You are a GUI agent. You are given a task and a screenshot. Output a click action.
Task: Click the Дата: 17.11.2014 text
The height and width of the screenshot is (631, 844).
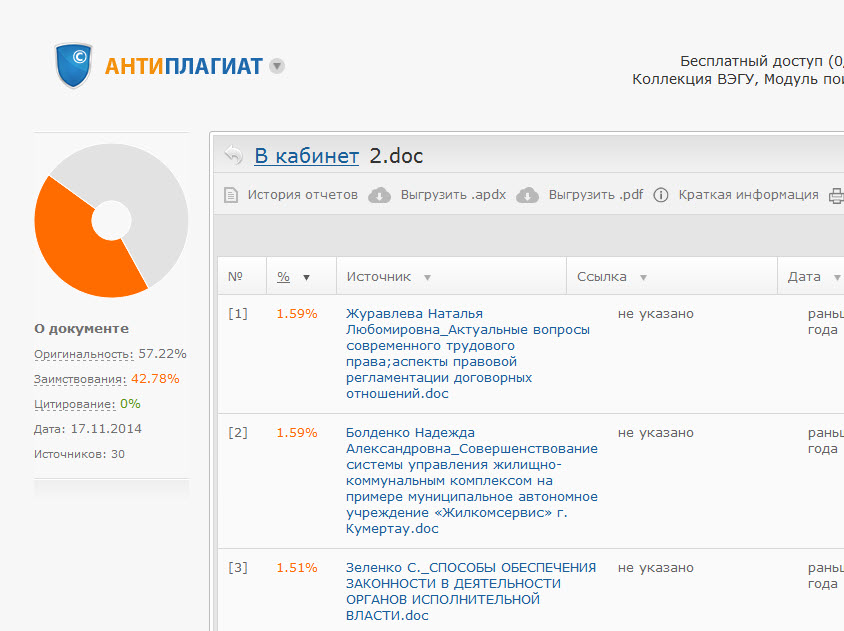point(88,429)
